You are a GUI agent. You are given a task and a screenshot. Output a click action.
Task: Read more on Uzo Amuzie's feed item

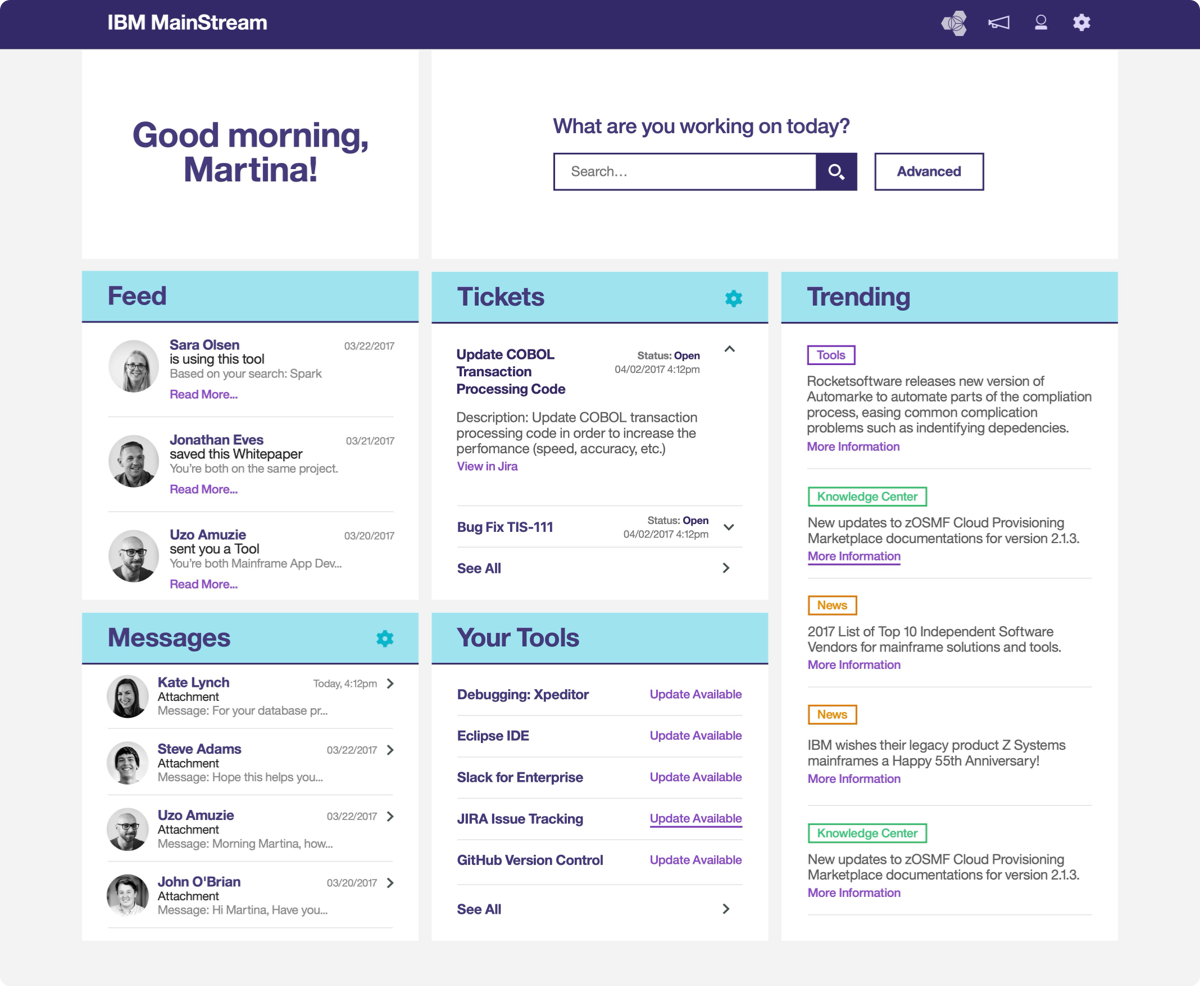point(203,584)
